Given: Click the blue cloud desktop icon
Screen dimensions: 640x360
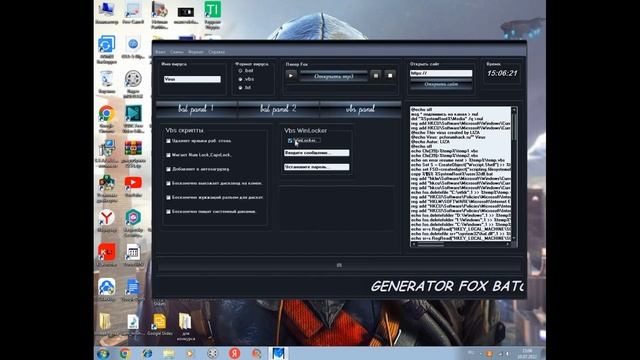Looking at the screenshot, I should (x=107, y=290).
